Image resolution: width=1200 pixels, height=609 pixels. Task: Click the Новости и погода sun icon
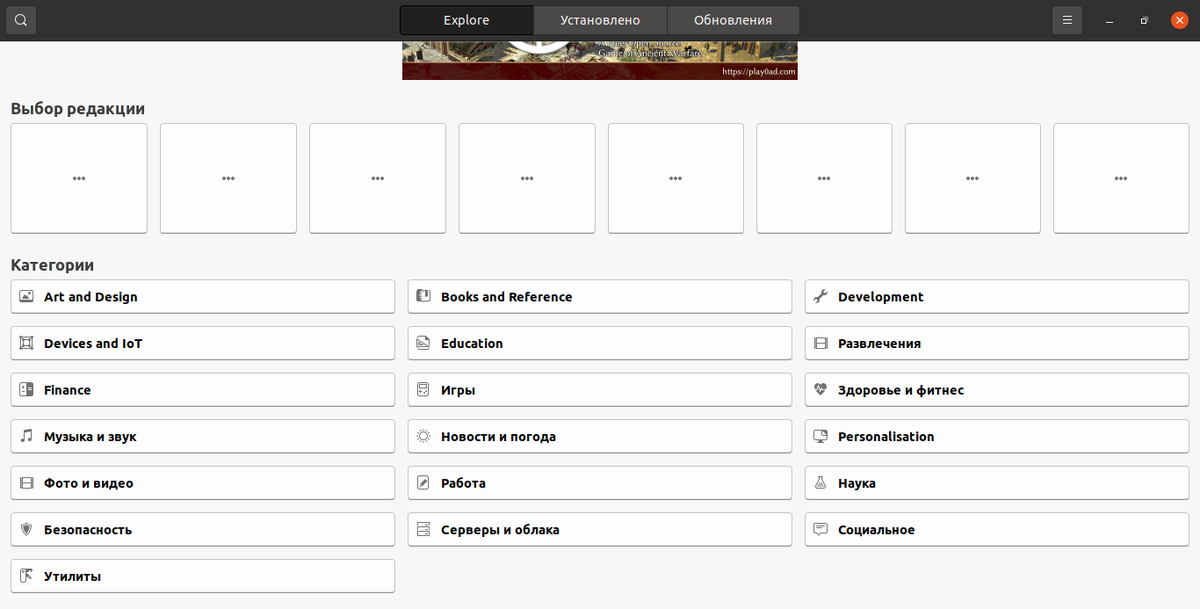click(423, 437)
